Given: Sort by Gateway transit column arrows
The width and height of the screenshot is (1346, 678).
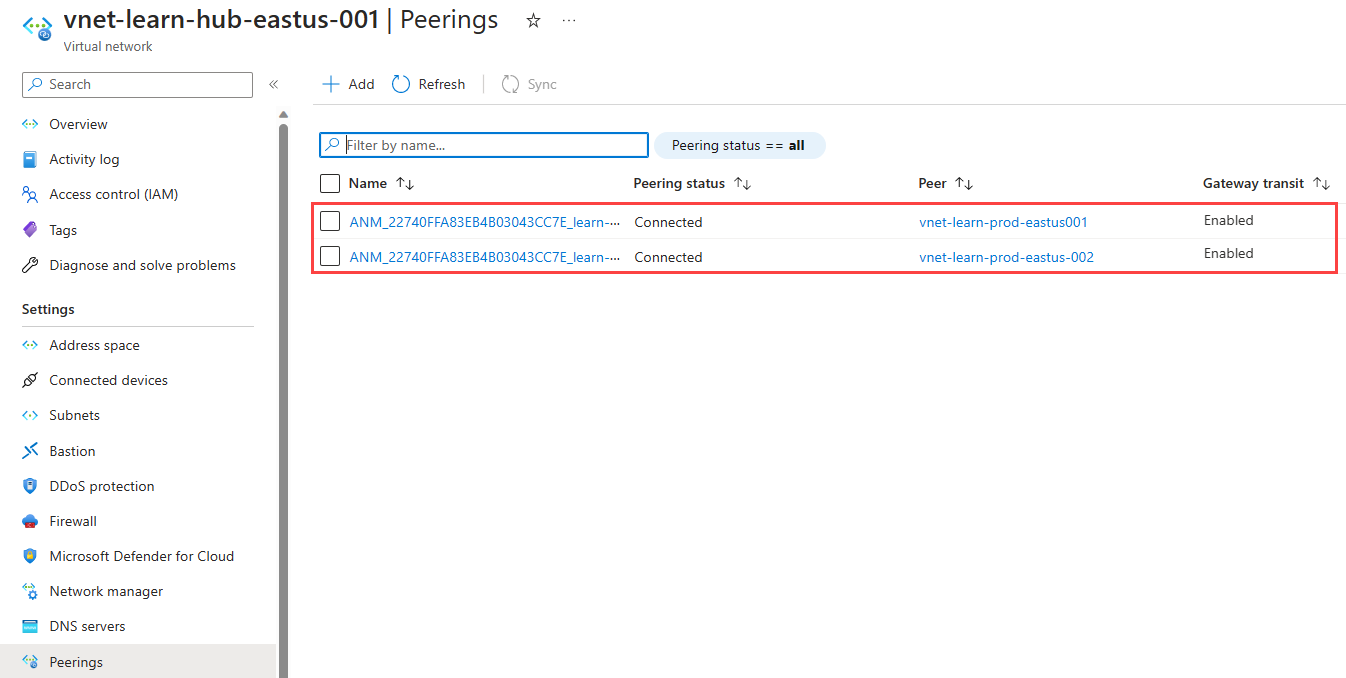Looking at the screenshot, I should point(1322,184).
